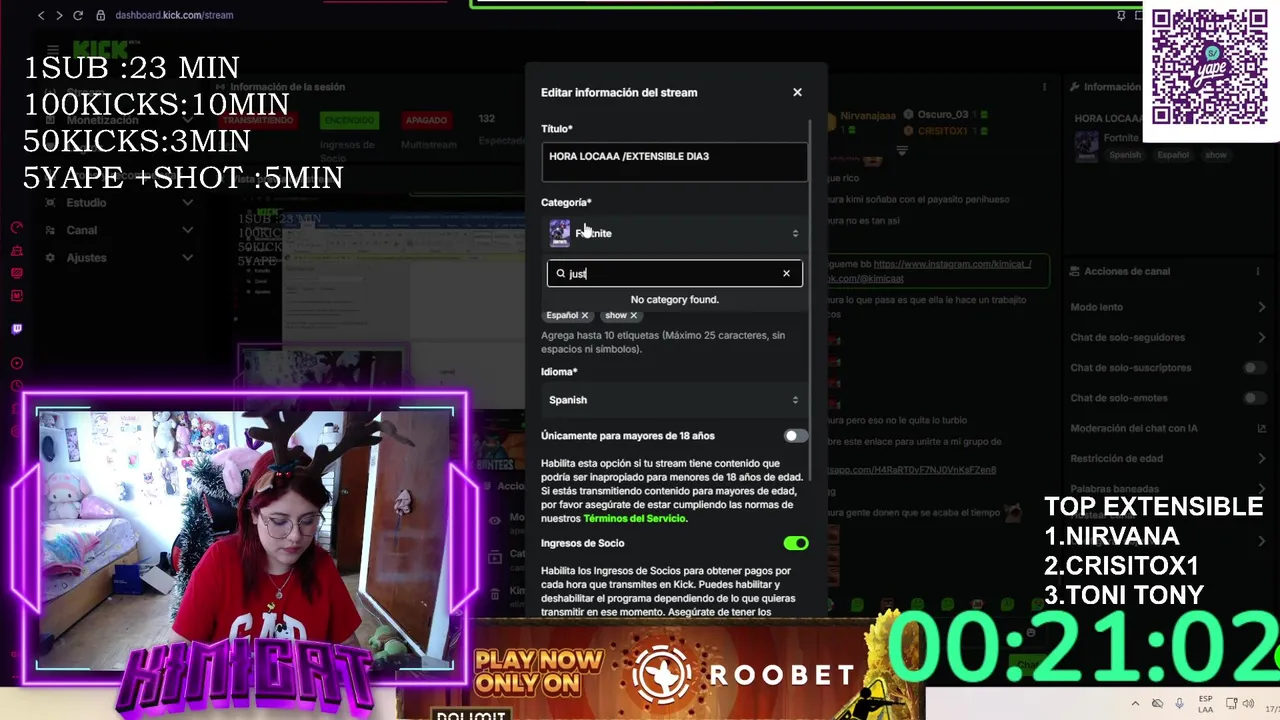Open Acciones de canal three-dot menu
The height and width of the screenshot is (720, 1280).
[1258, 271]
